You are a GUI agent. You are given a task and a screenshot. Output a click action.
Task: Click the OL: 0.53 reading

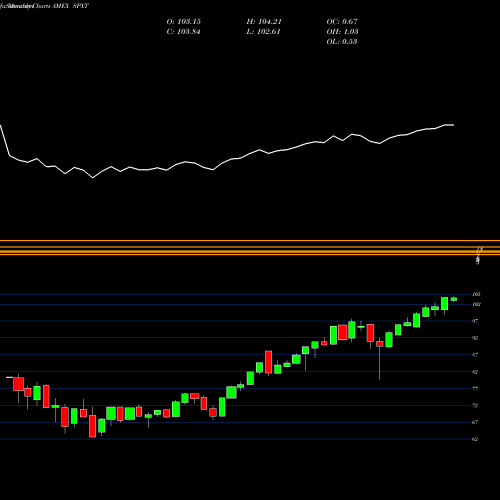342,42
